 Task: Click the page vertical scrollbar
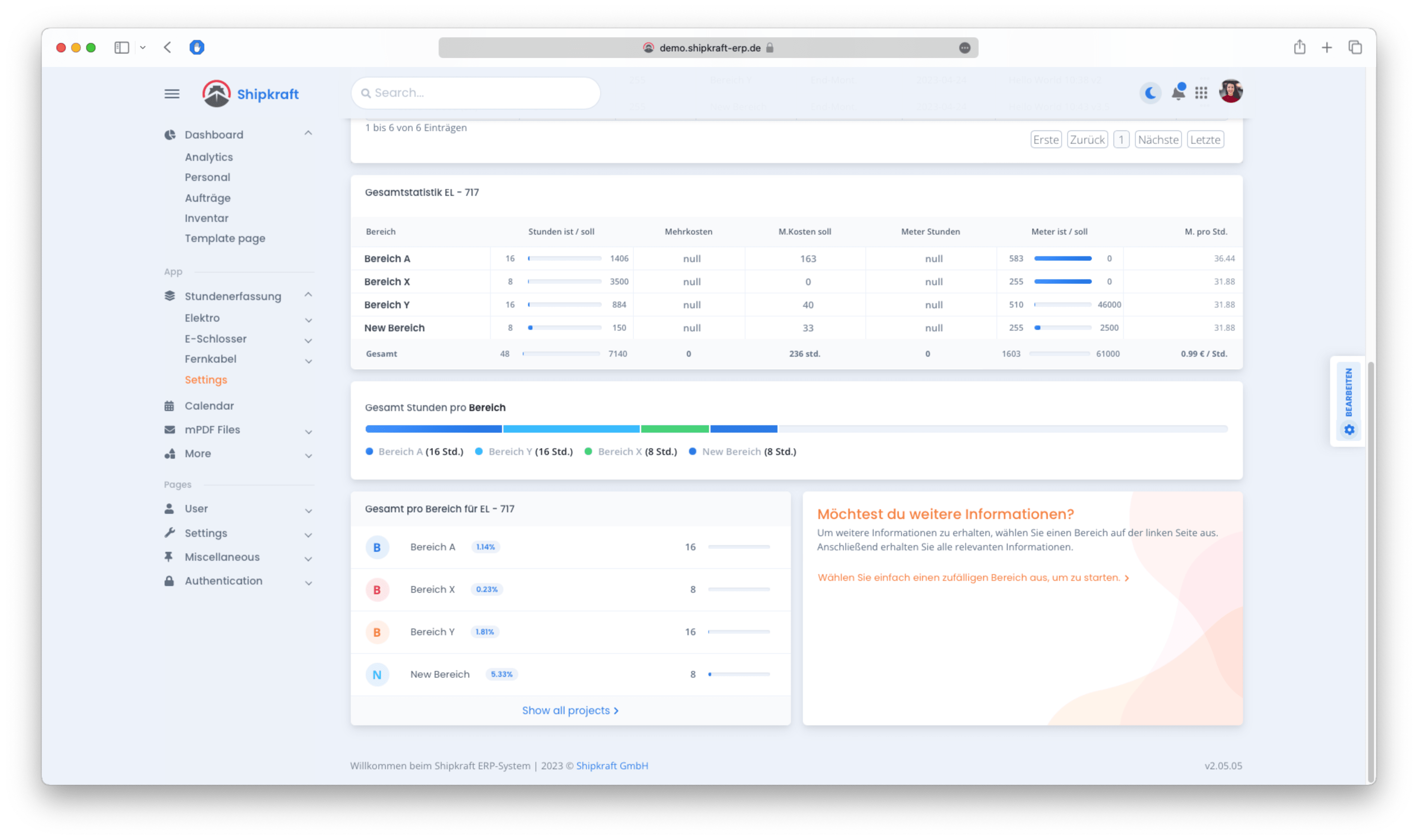[1371, 572]
